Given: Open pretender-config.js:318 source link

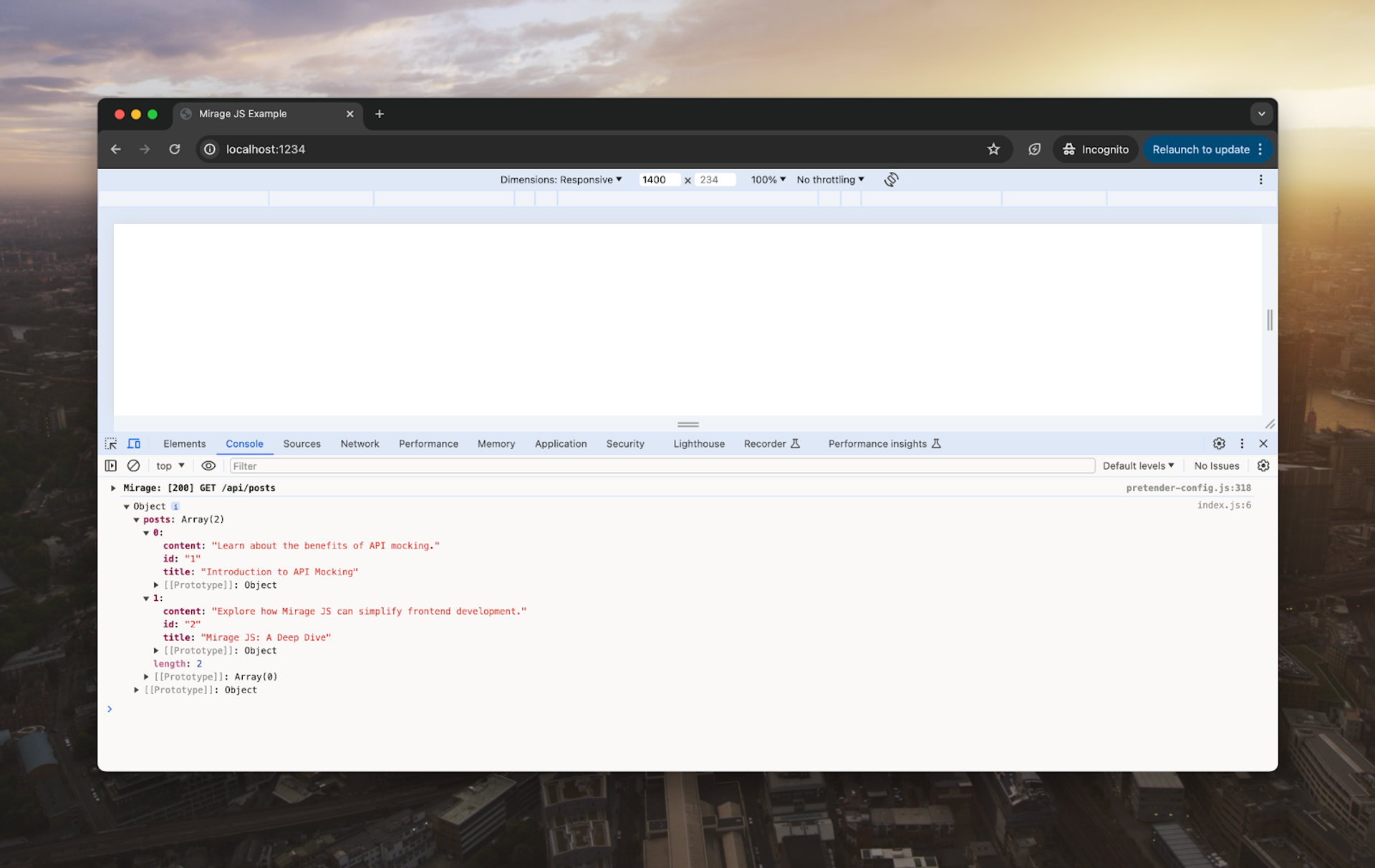Looking at the screenshot, I should 1188,488.
